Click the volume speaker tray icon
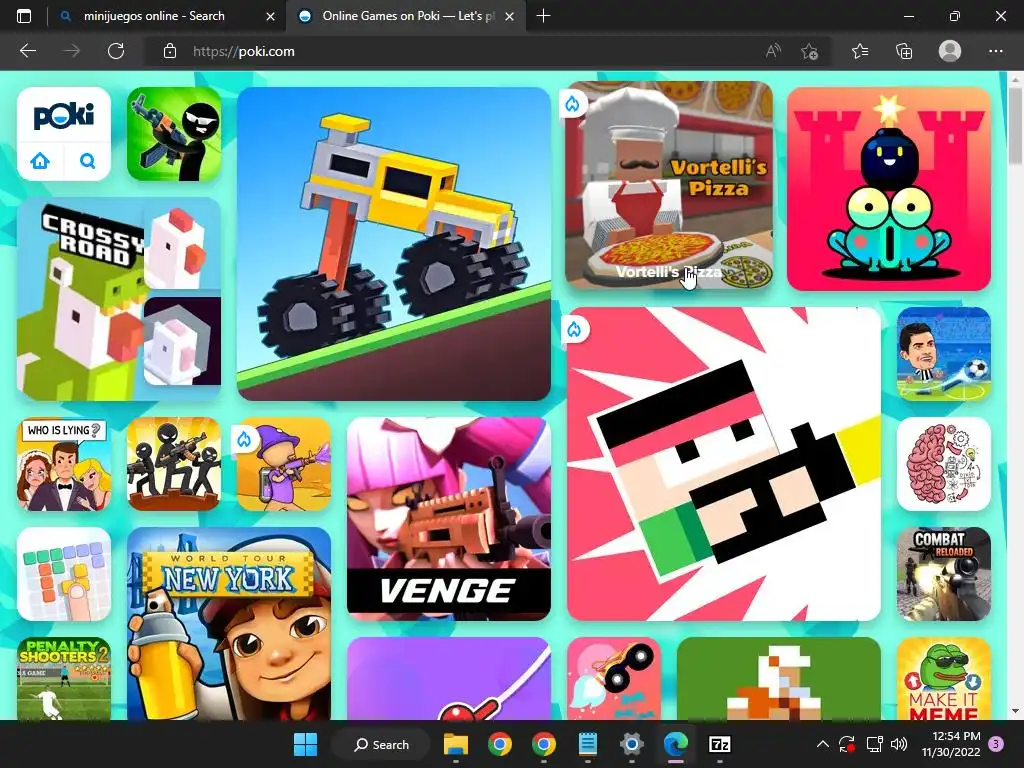1024x768 pixels. coord(899,744)
